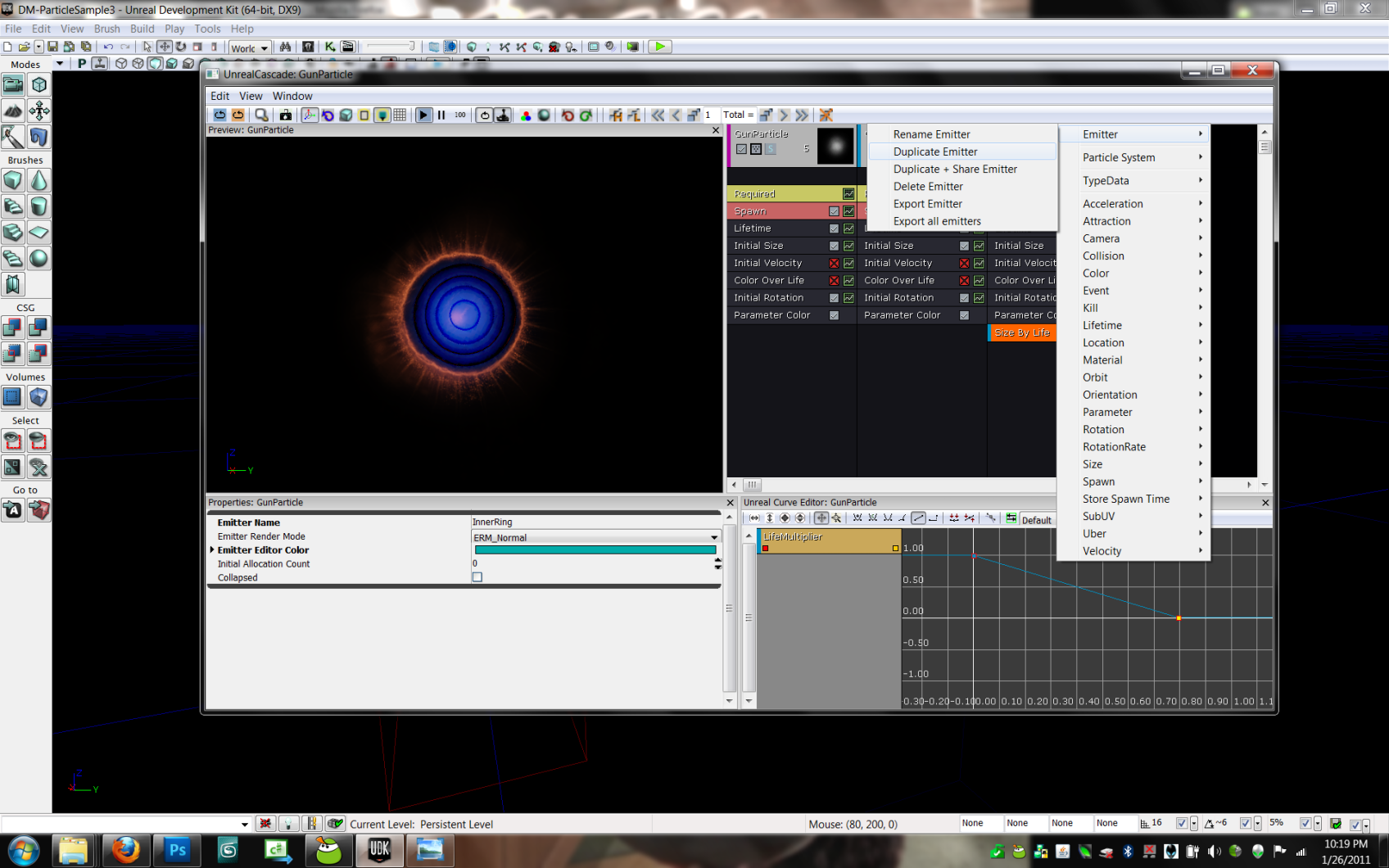Click the LifeMultiplier curve entry
Image resolution: width=1389 pixels, height=868 pixels.
(x=830, y=541)
